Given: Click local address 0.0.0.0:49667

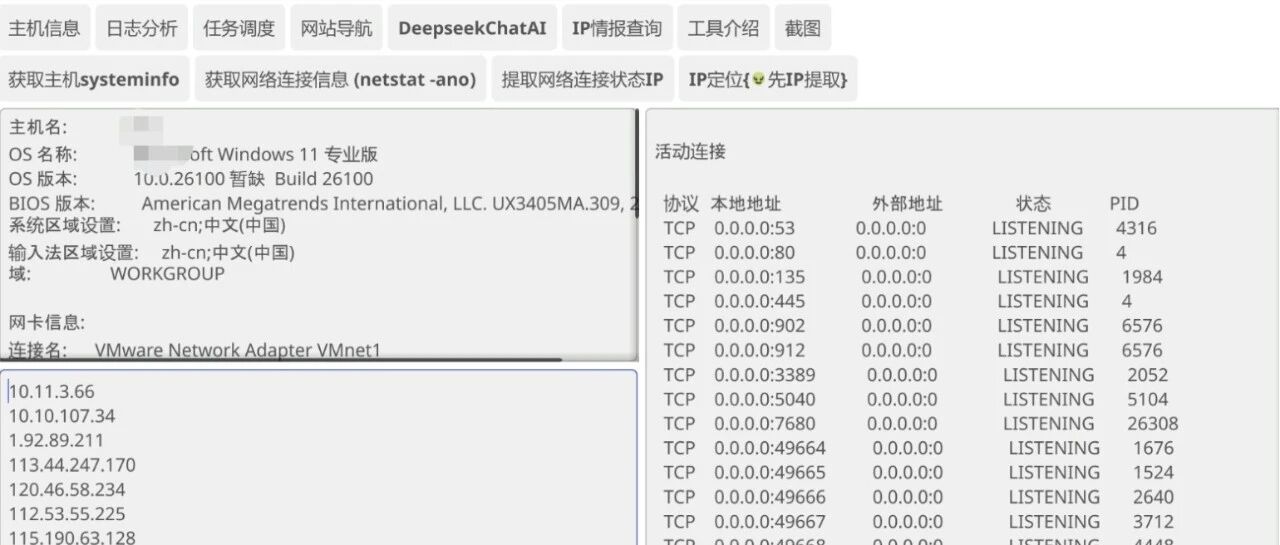Looking at the screenshot, I should (x=770, y=521).
